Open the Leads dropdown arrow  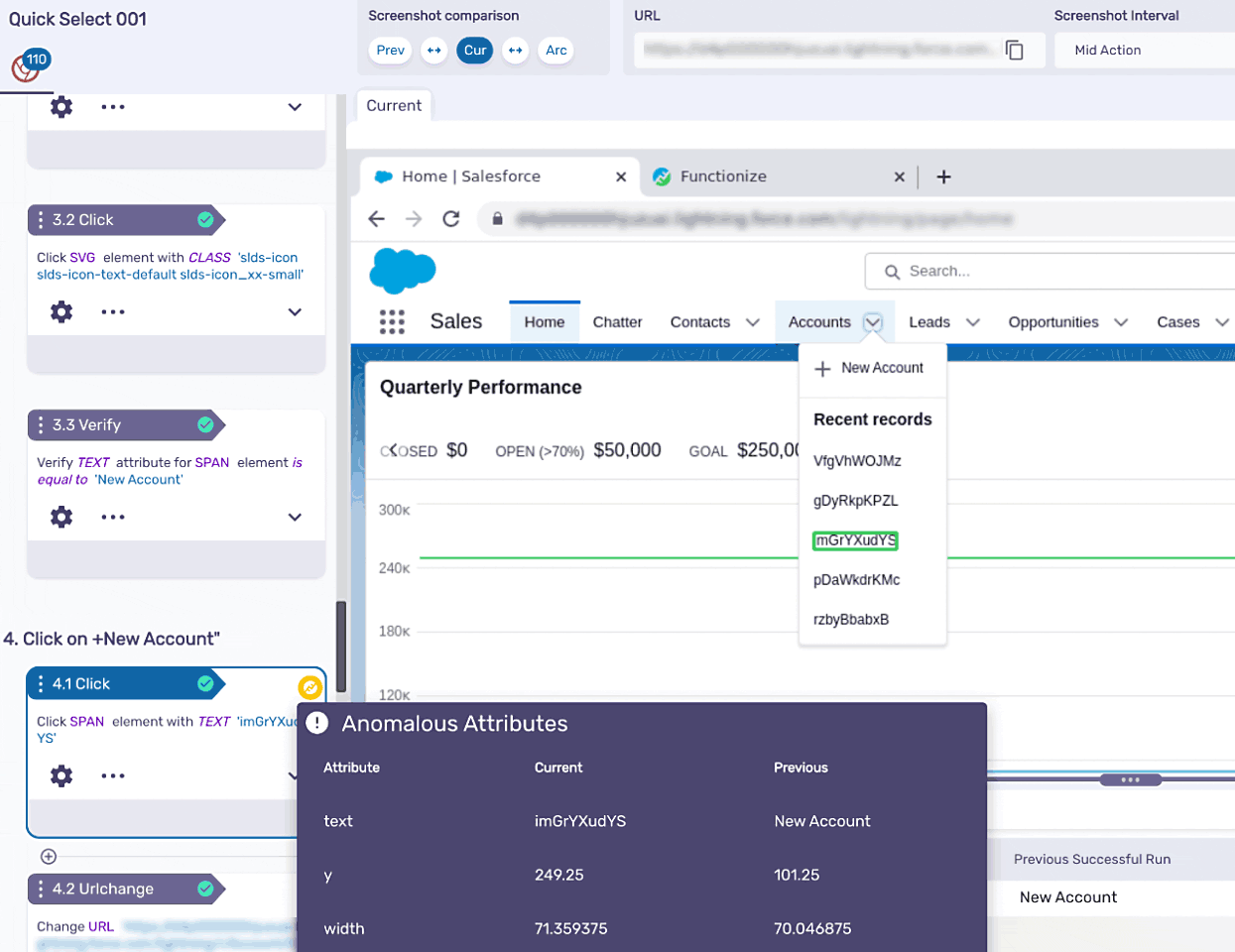pyautogui.click(x=973, y=322)
